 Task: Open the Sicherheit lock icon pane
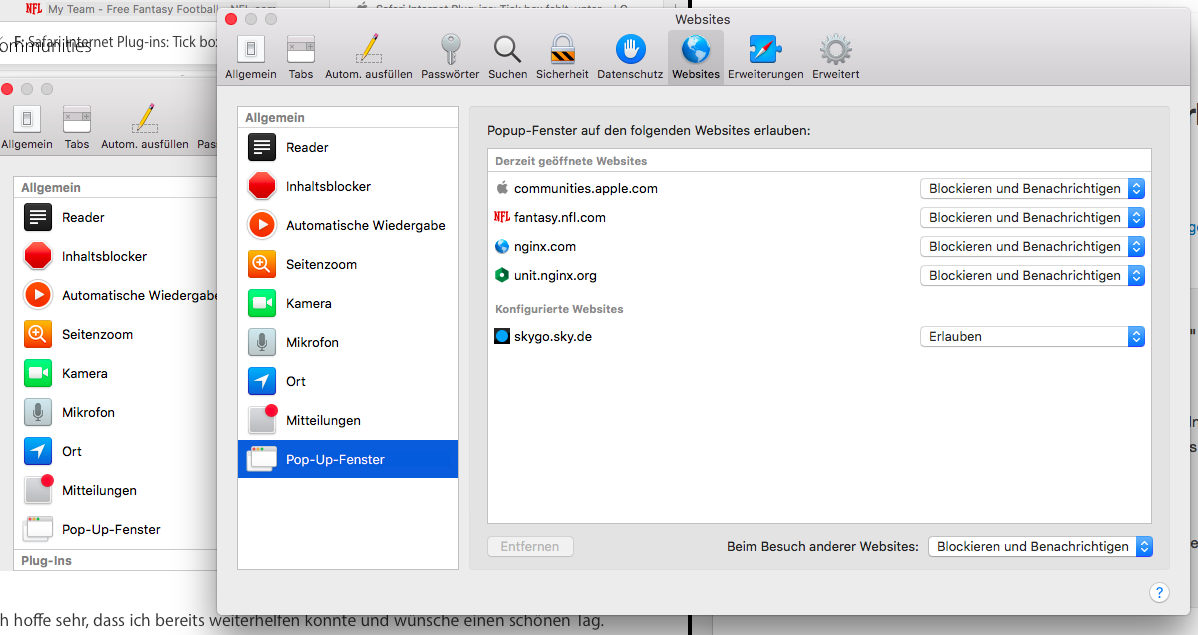pyautogui.click(x=562, y=56)
